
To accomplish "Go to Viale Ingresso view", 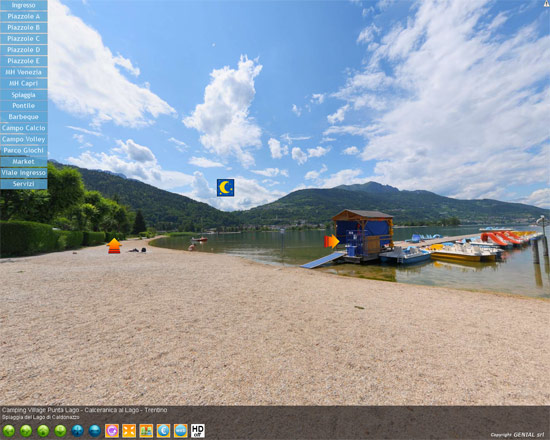I will coord(24,173).
